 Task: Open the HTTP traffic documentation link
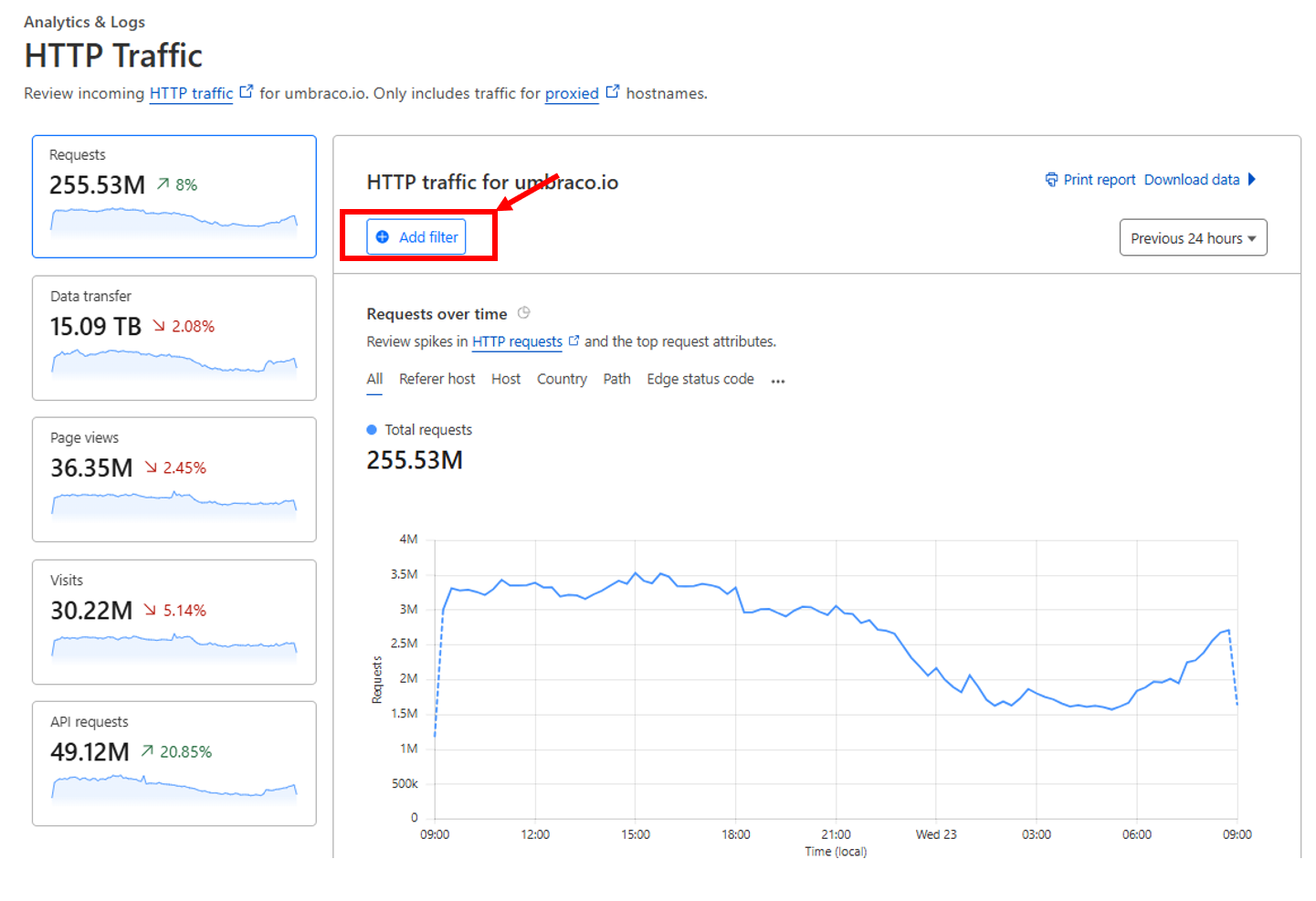click(x=191, y=93)
